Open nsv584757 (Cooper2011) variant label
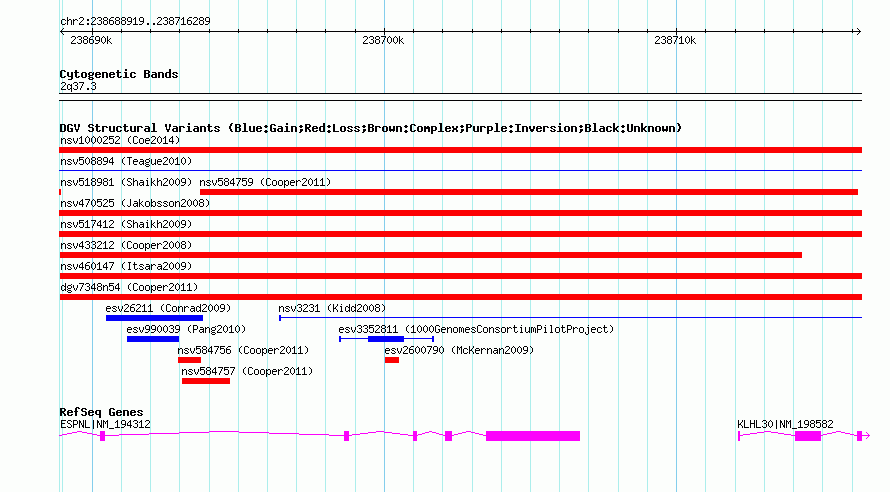This screenshot has width=890, height=492. (247, 371)
